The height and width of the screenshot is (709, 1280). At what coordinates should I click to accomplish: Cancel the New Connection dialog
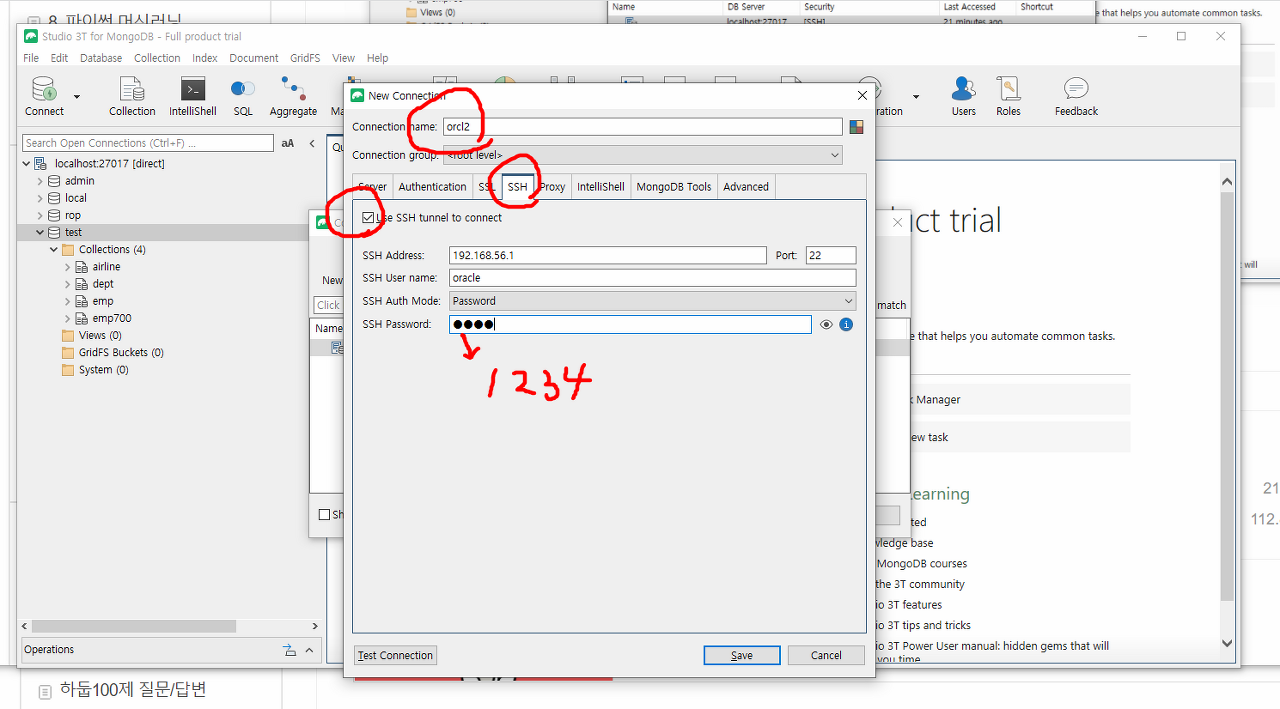pyautogui.click(x=826, y=656)
